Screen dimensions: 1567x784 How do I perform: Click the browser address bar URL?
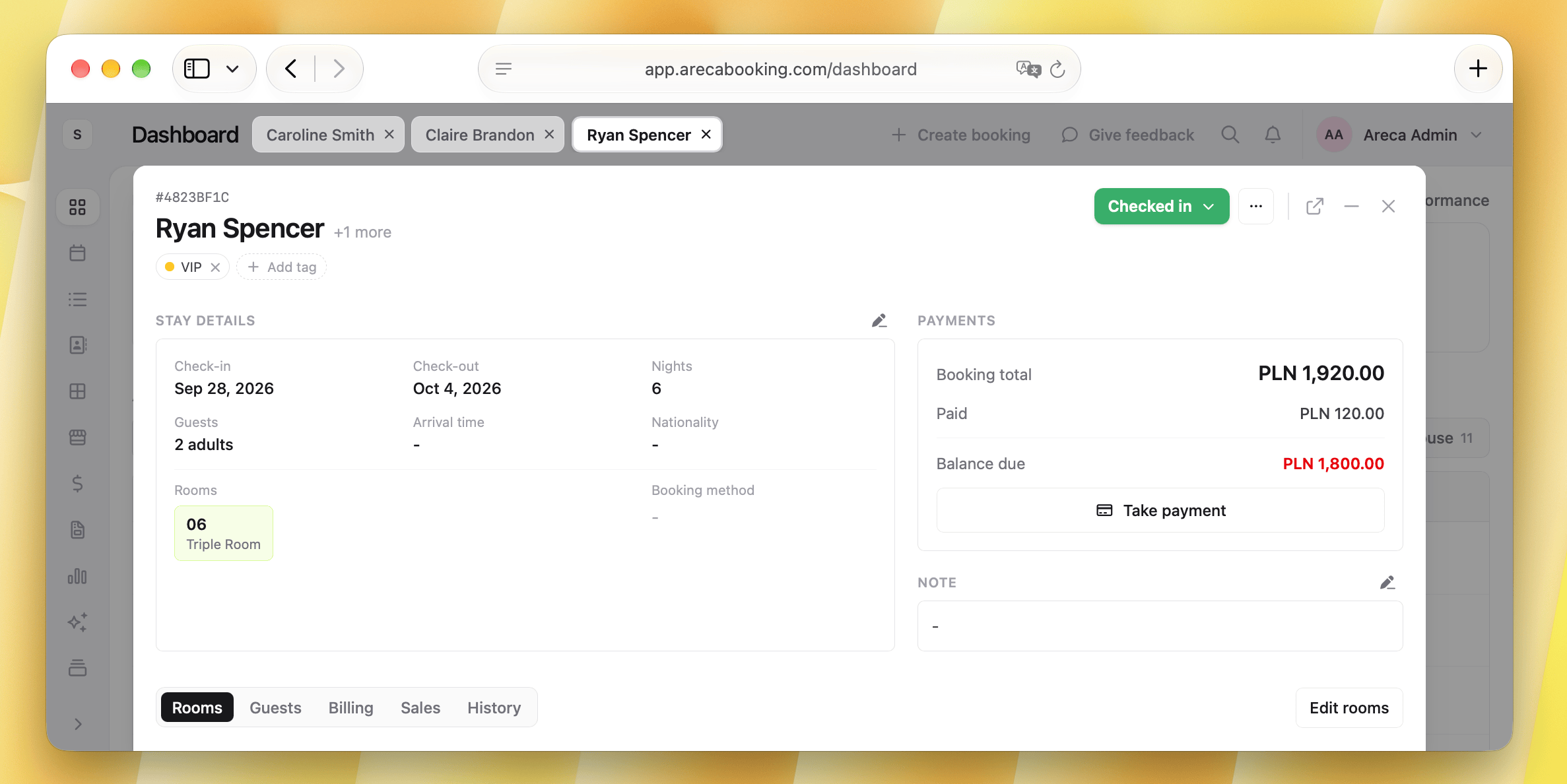tap(781, 69)
